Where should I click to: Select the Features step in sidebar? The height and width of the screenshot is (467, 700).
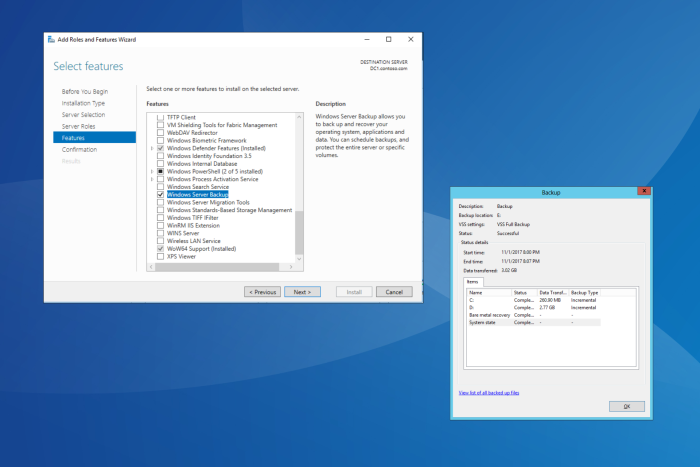click(x=94, y=138)
